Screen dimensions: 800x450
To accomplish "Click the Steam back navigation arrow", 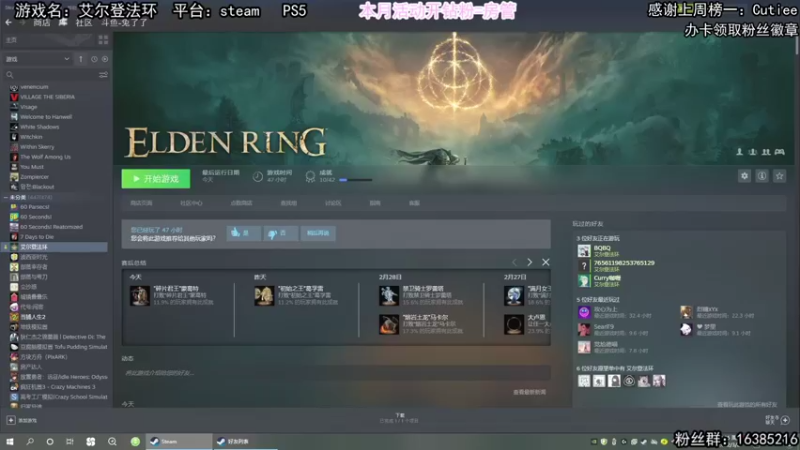I will [8, 22].
